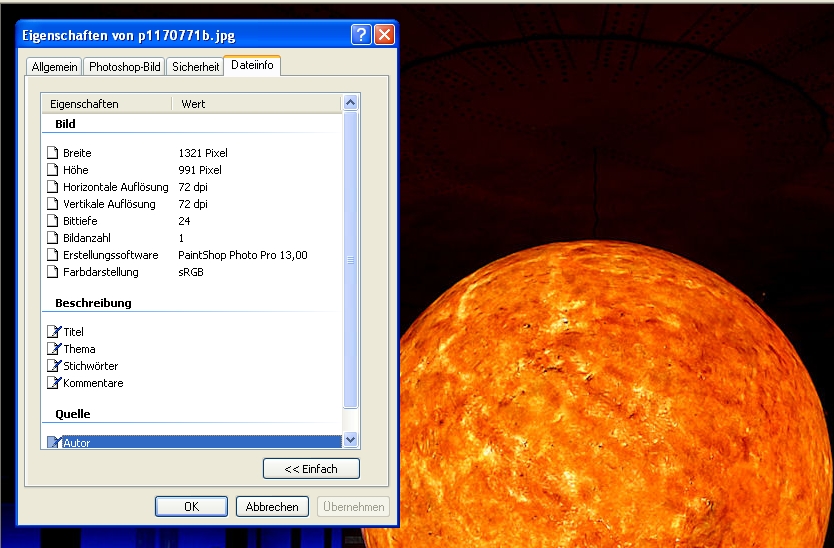Click the dialog title bar Eigenschaften von p1170771b.jpg

point(128,36)
